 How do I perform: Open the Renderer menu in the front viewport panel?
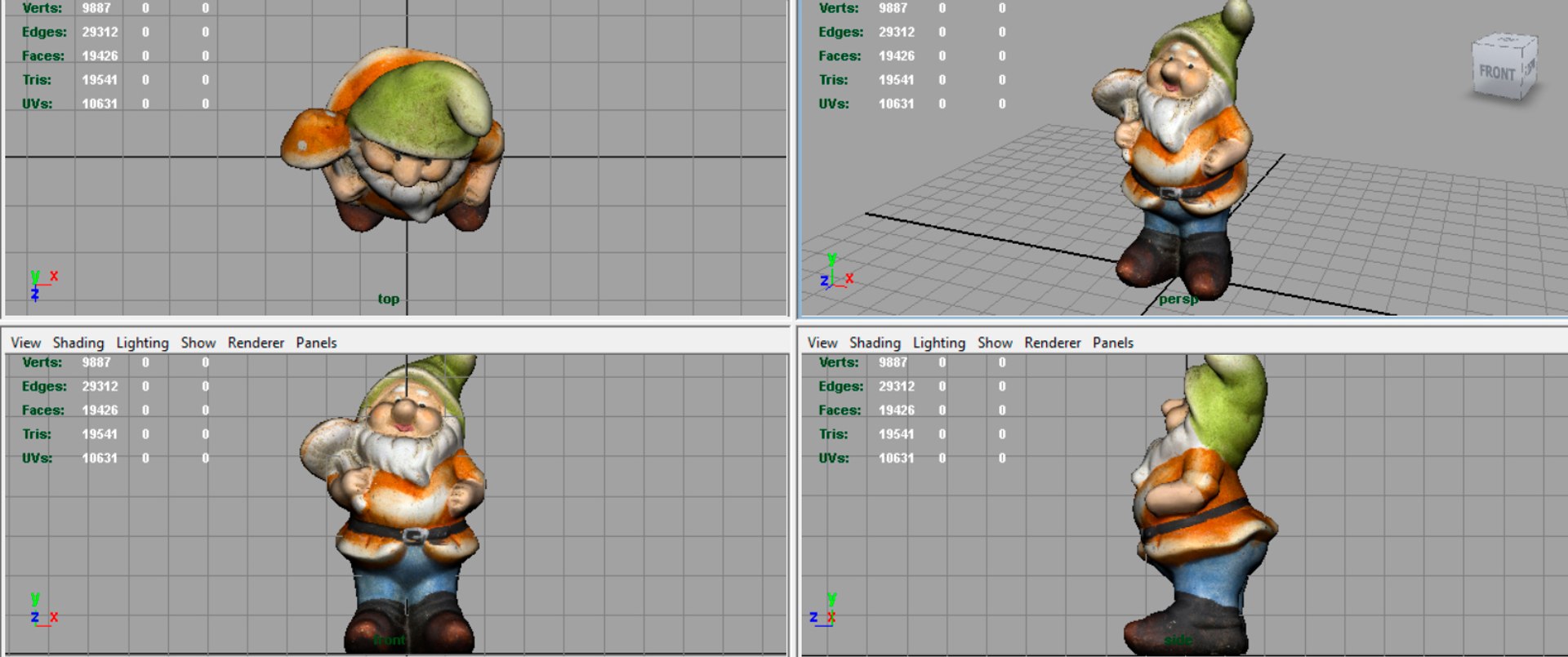point(256,343)
